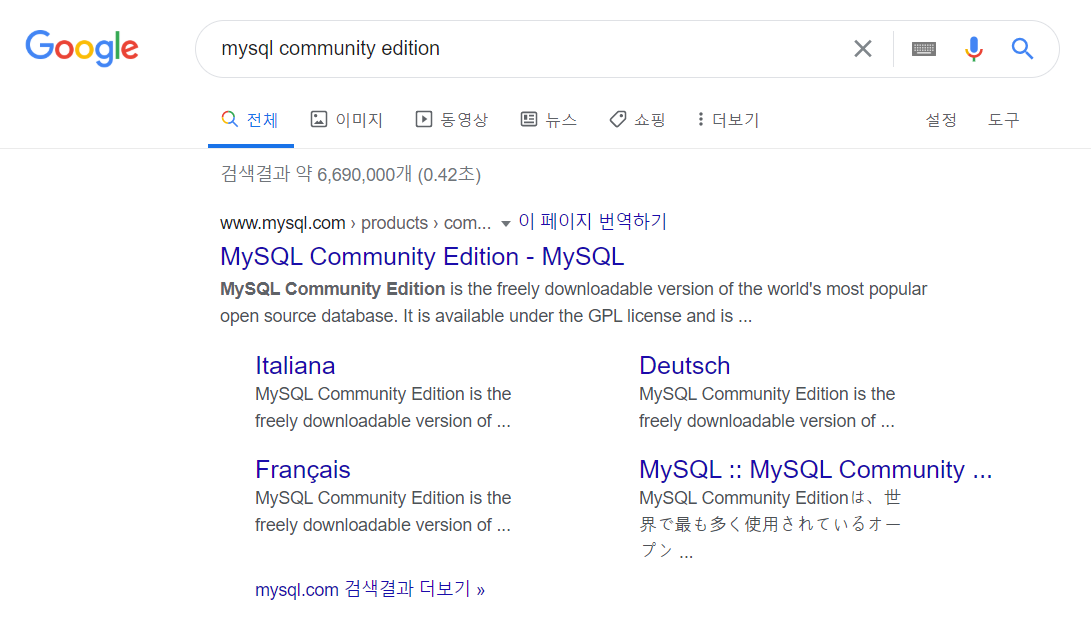Switch to the 동영상 tab

click(x=452, y=120)
